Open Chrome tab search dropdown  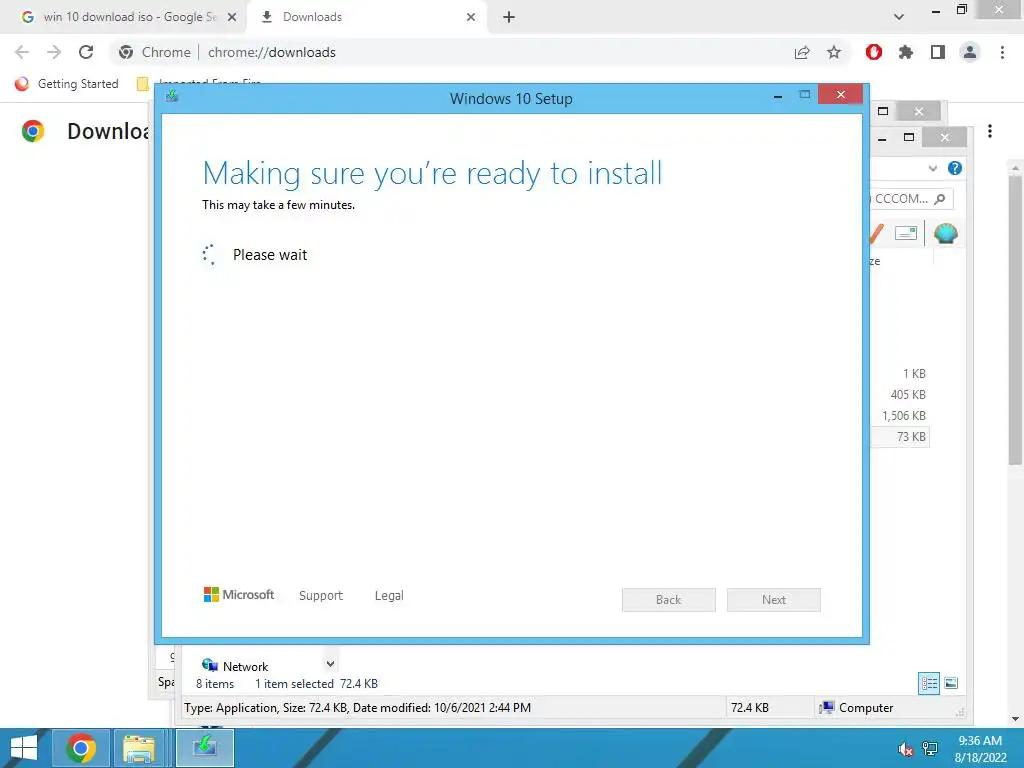click(899, 17)
